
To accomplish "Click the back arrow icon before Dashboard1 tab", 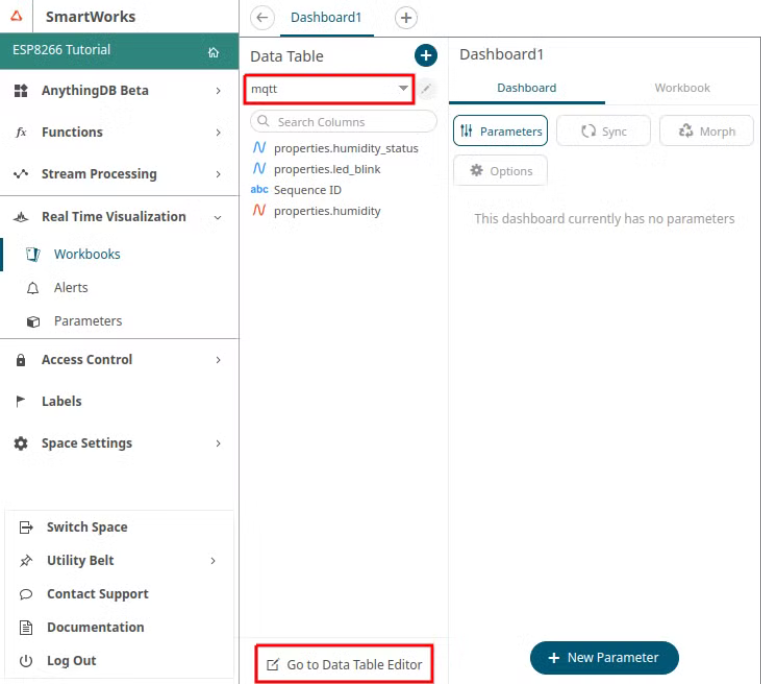I will (x=262, y=18).
